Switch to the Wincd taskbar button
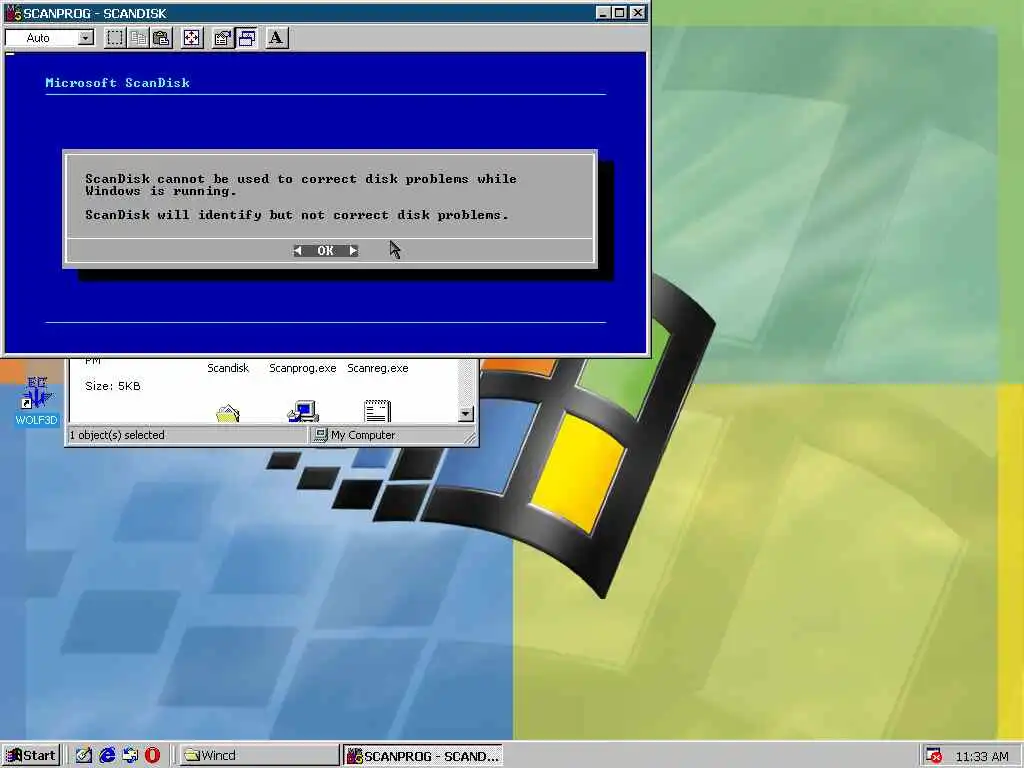The width and height of the screenshot is (1024, 768). click(x=259, y=756)
